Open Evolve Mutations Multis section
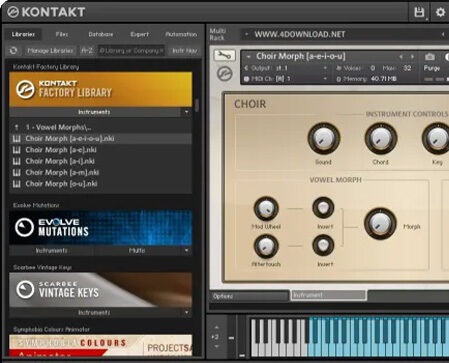 [137, 250]
